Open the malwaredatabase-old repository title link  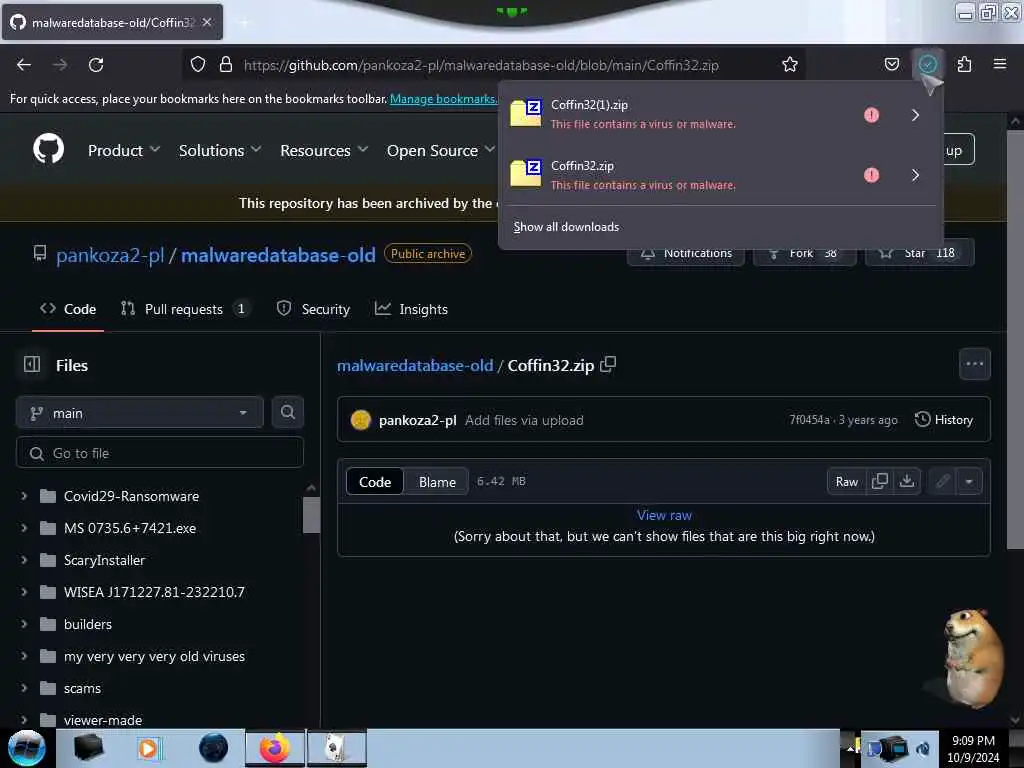(x=278, y=255)
